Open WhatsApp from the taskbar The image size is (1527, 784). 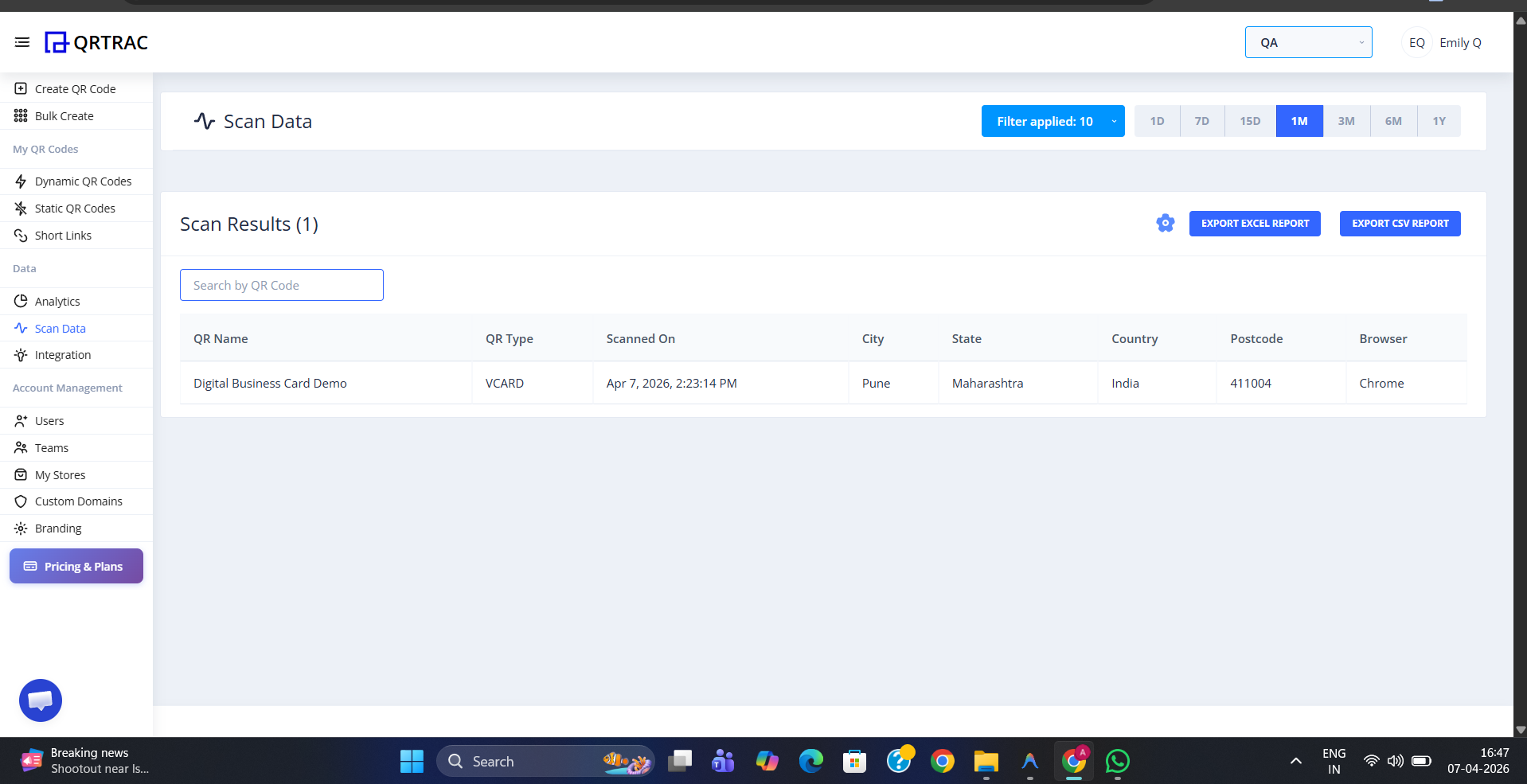(1117, 762)
